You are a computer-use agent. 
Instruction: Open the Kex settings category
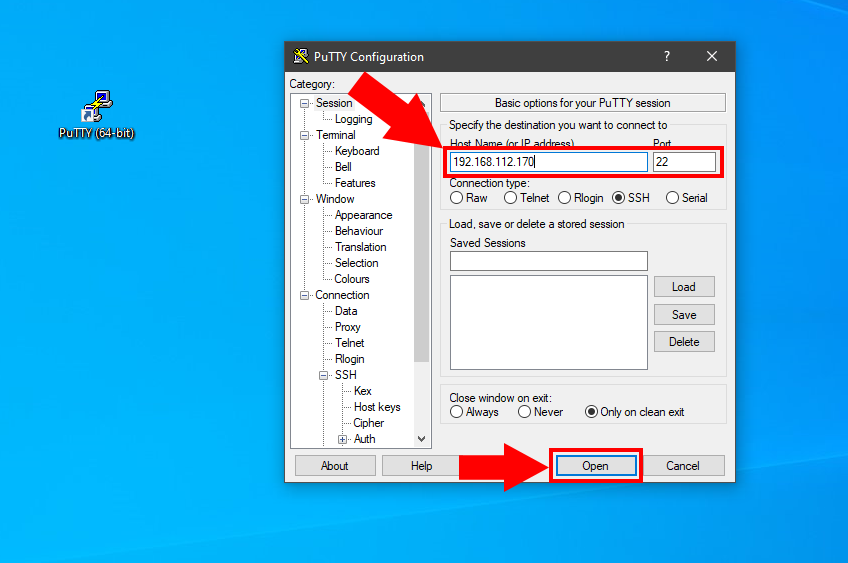click(x=362, y=391)
